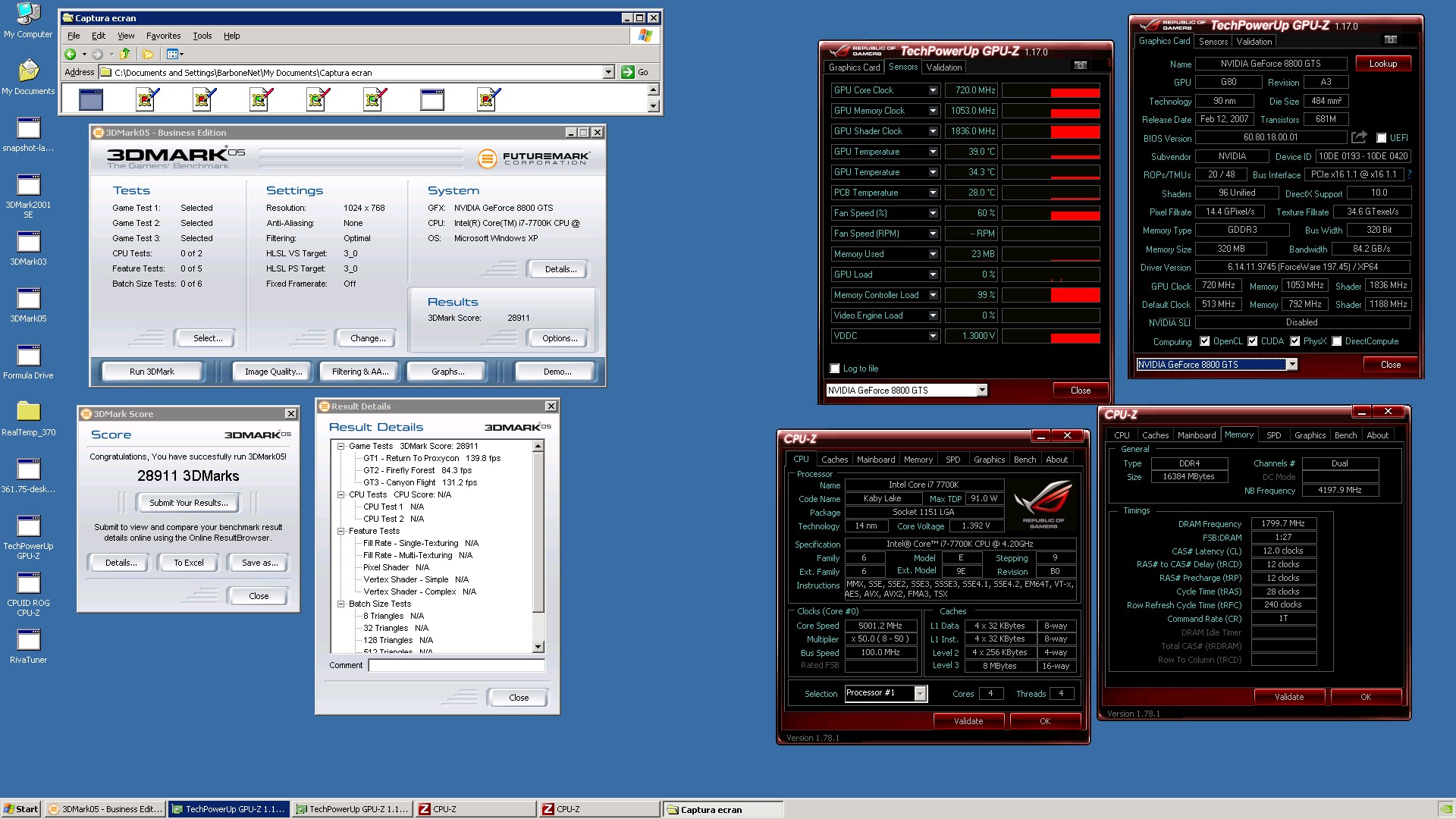
Task: Open RivaTuner desktop shortcut
Action: tap(28, 646)
